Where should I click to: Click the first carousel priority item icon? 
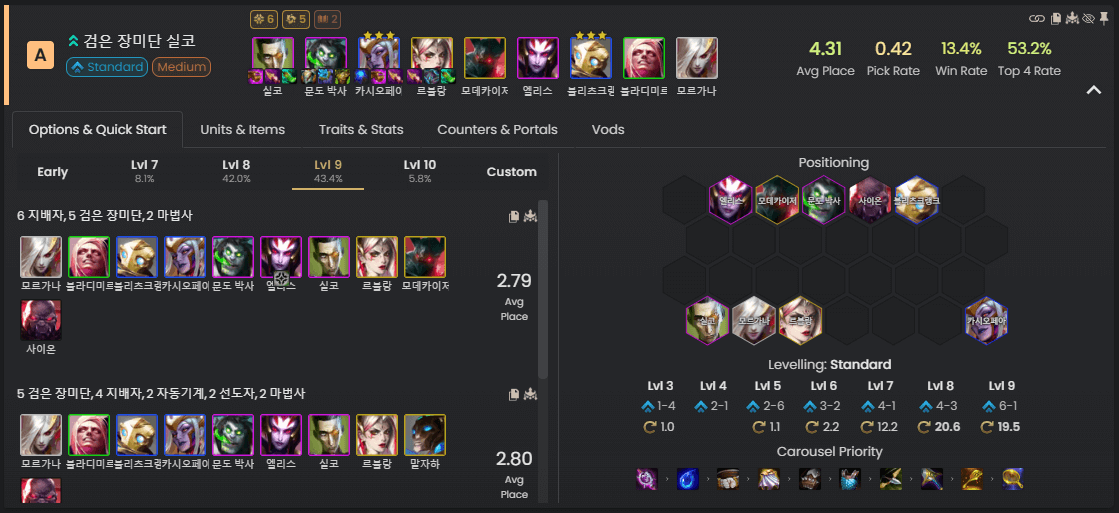click(647, 479)
